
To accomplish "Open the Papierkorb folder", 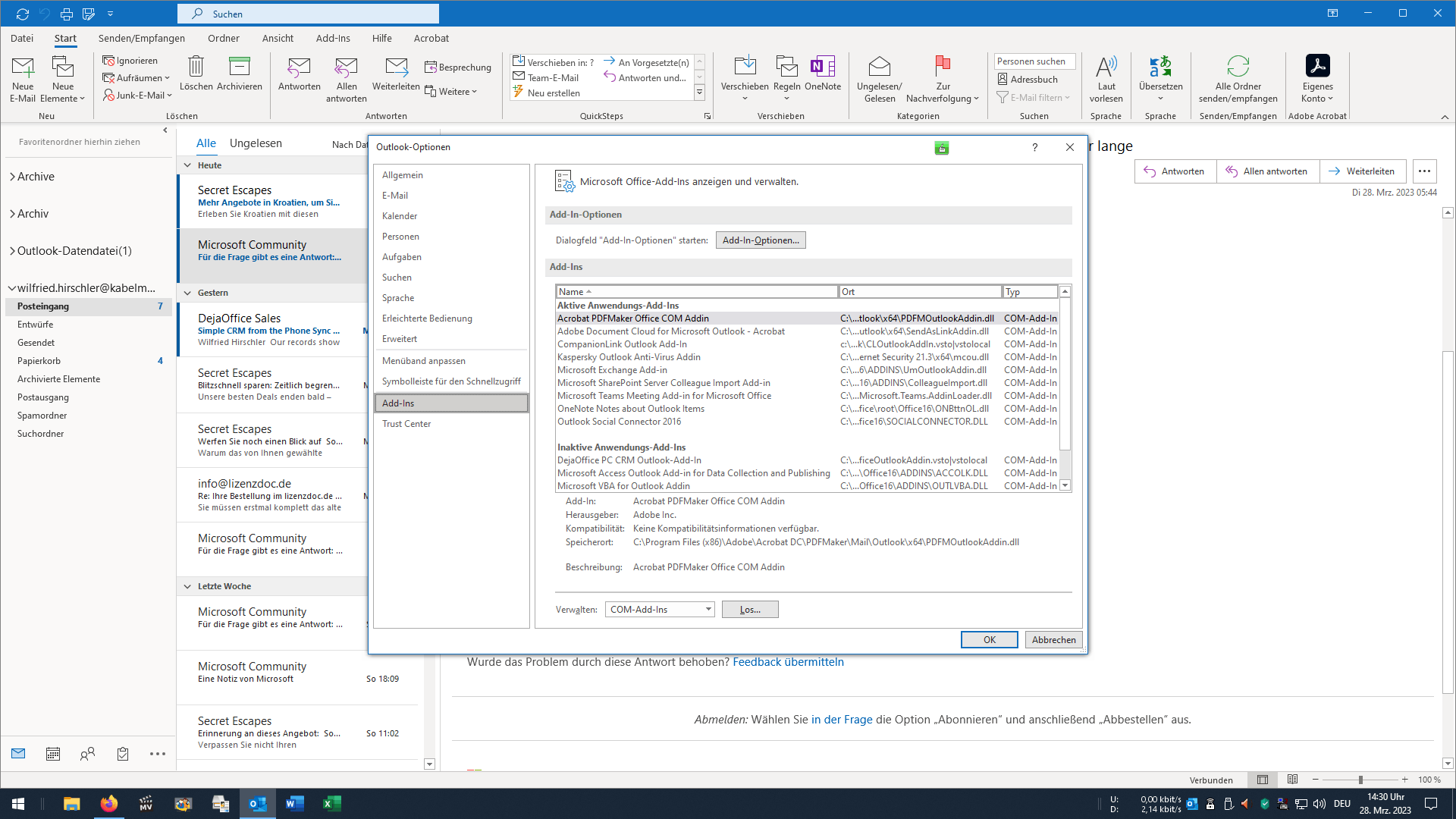I will pos(89,361).
